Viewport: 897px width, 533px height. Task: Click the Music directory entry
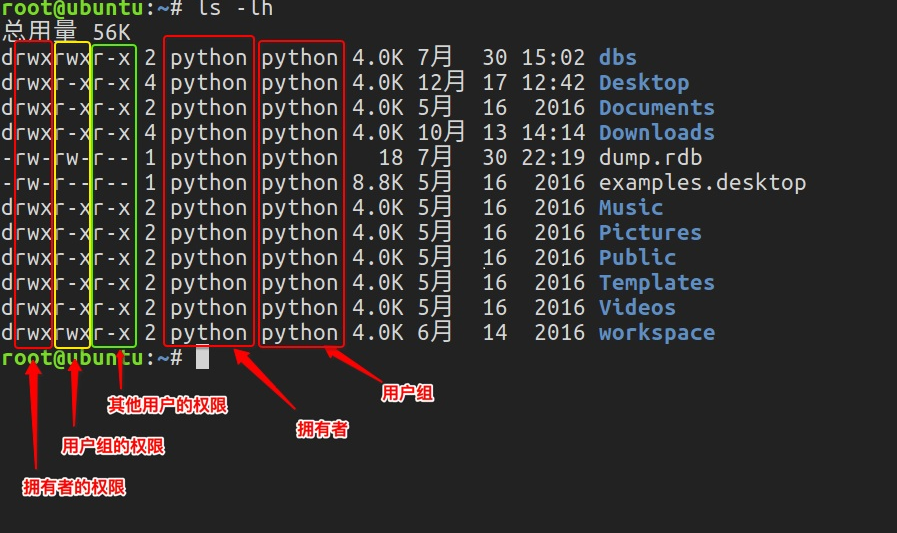(x=630, y=208)
